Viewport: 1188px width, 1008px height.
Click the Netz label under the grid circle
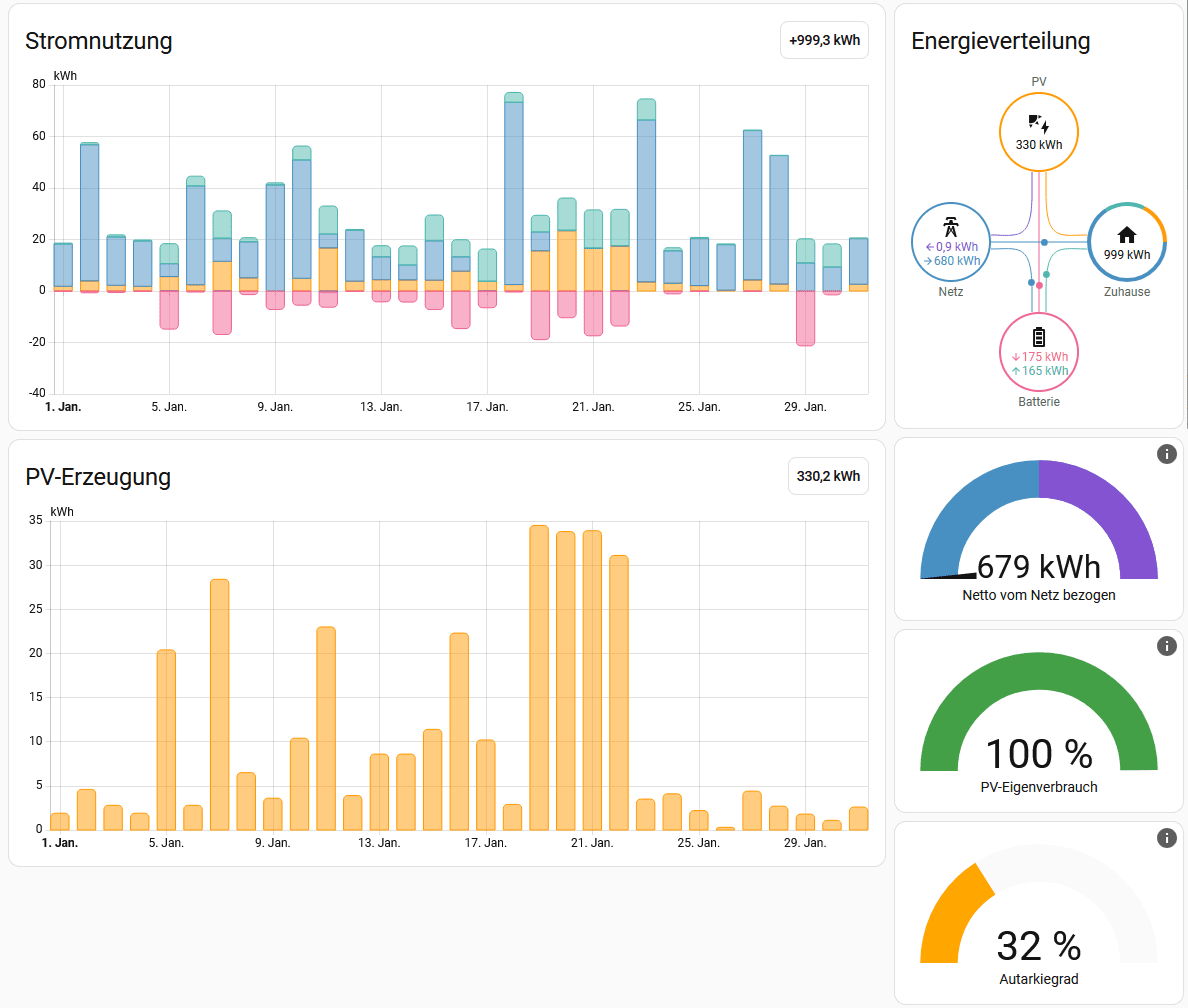(x=951, y=292)
